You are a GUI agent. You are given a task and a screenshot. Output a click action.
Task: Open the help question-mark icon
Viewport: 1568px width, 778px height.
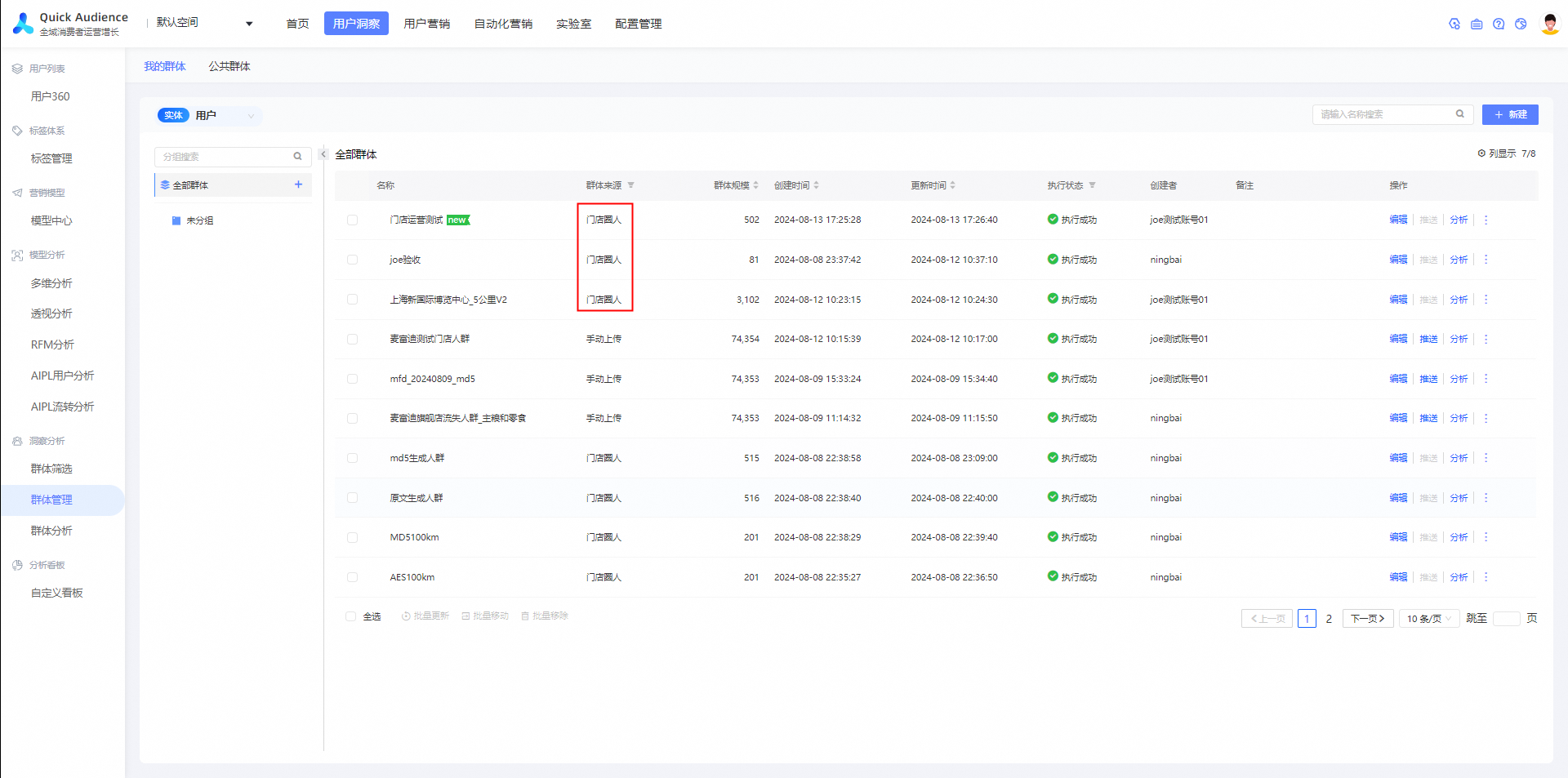[1499, 24]
